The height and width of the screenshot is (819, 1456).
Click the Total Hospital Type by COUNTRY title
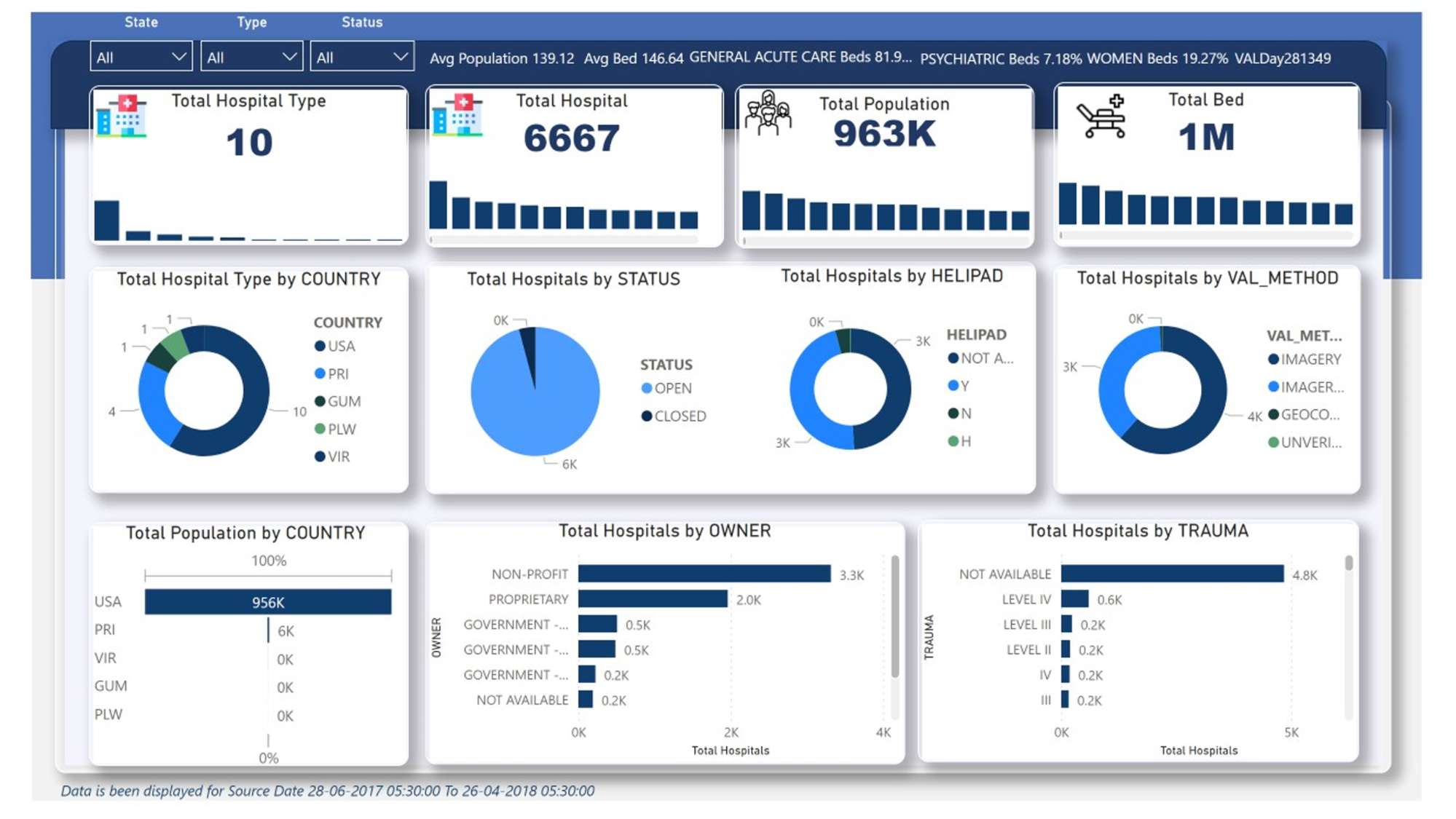pyautogui.click(x=249, y=280)
